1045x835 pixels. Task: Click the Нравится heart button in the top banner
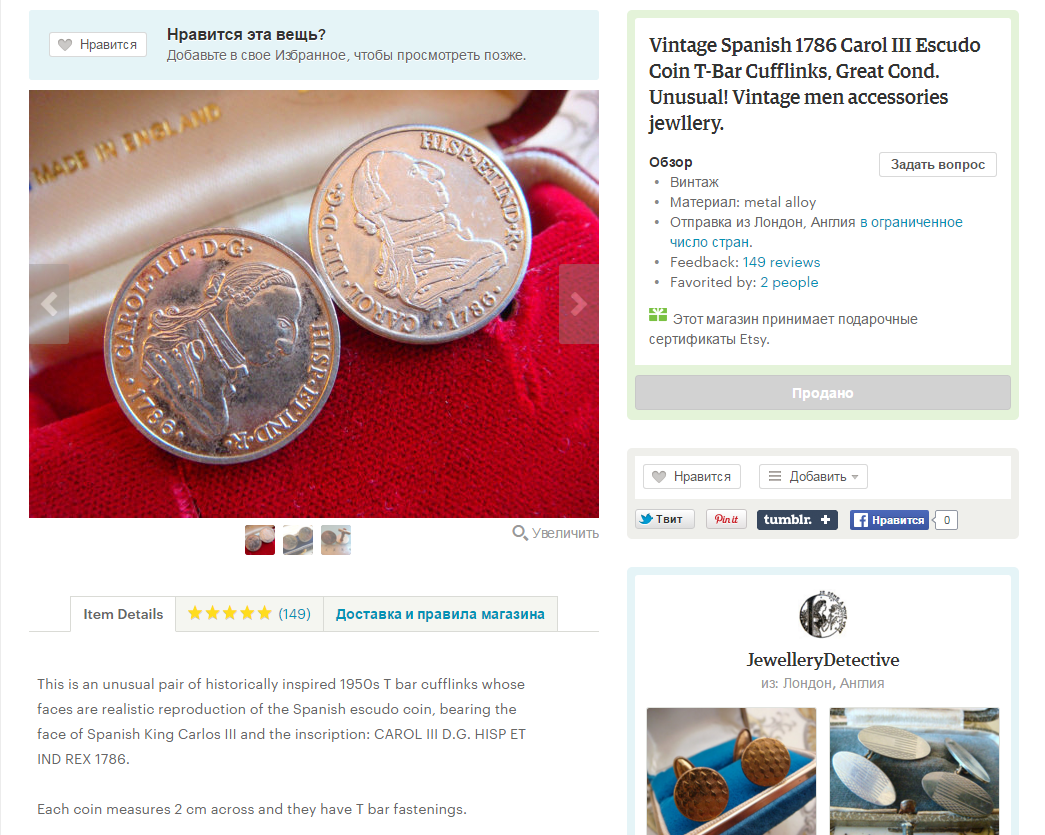[x=98, y=45]
